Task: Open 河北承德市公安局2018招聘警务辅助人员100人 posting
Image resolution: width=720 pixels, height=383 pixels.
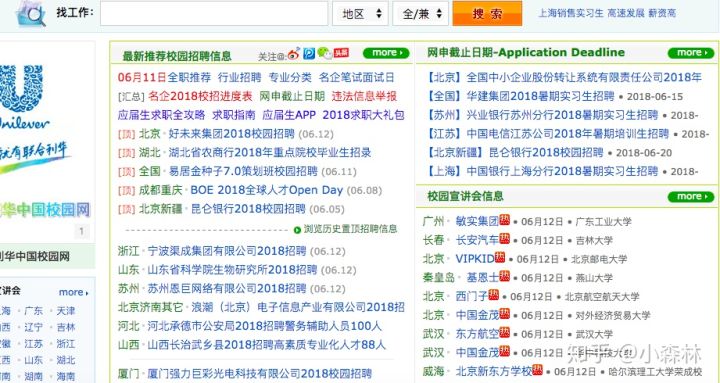Action: click(x=264, y=326)
